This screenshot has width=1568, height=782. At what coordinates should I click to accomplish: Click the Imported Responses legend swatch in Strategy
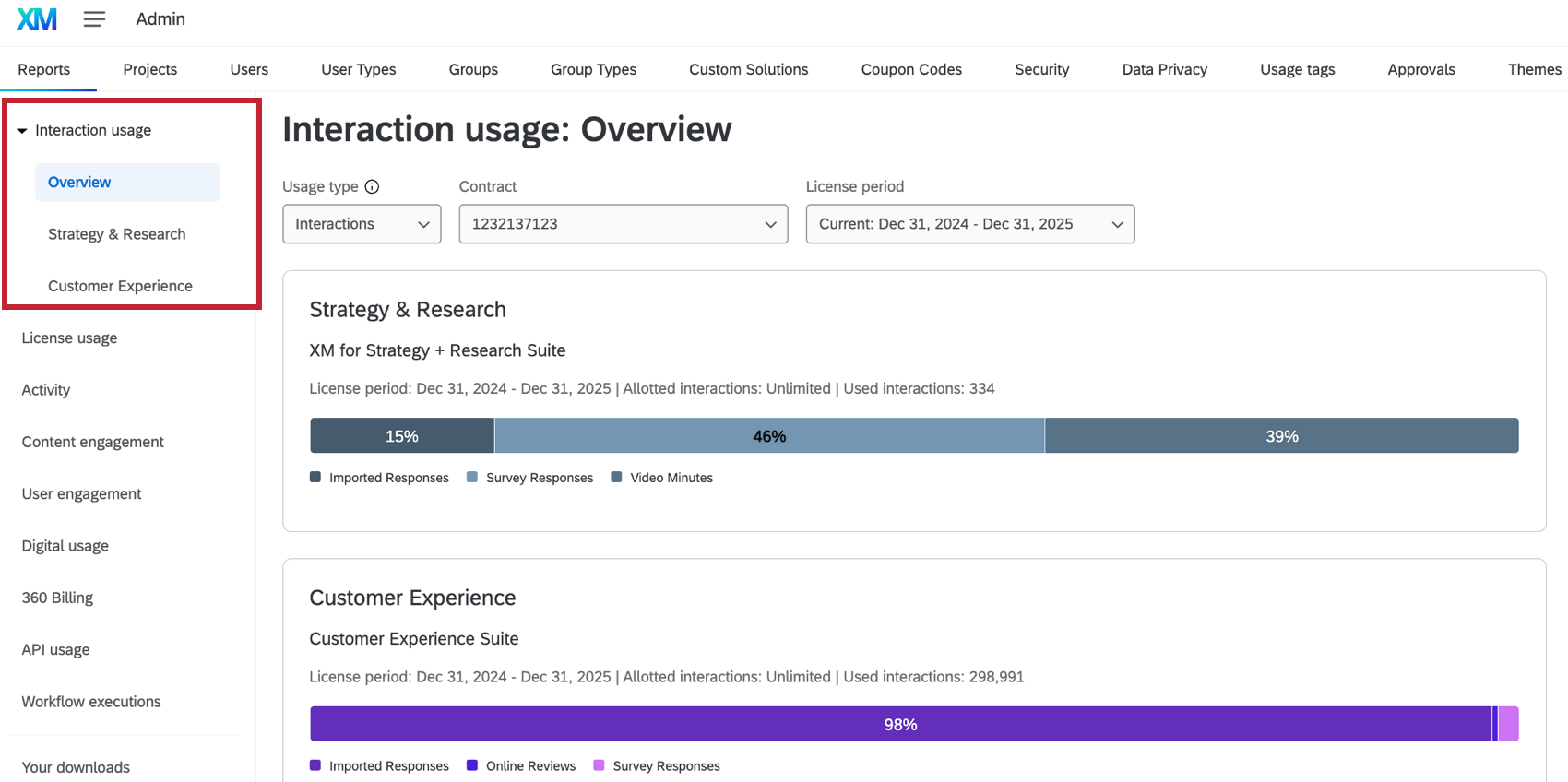coord(315,477)
